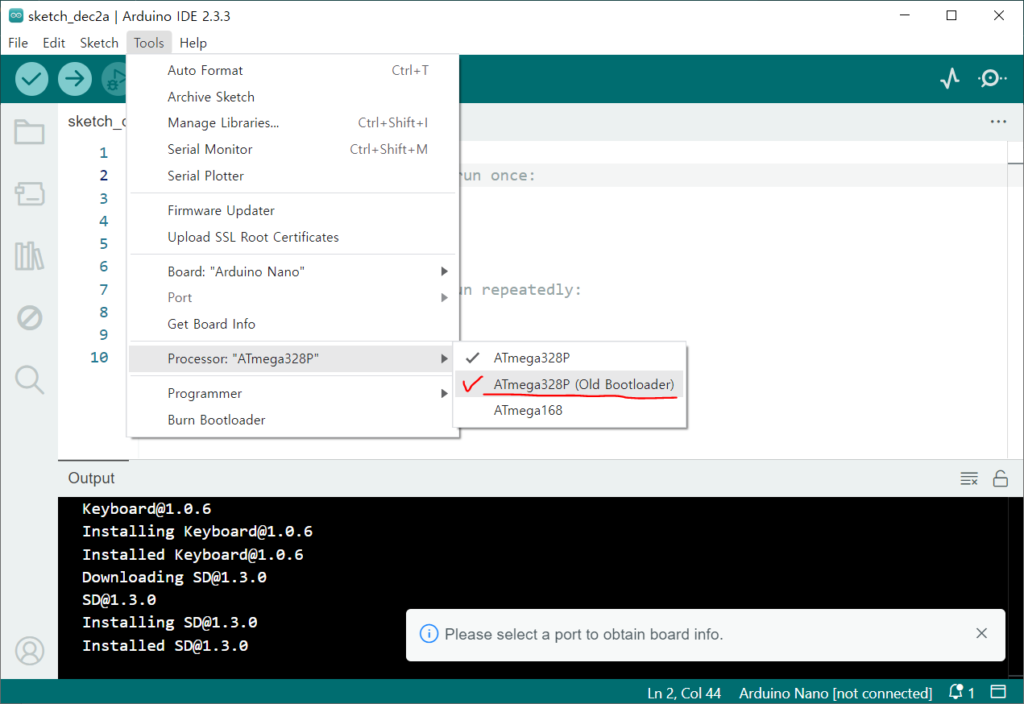The width and height of the screenshot is (1024, 704).
Task: Select Serial Plotter menu entry
Action: point(293,176)
